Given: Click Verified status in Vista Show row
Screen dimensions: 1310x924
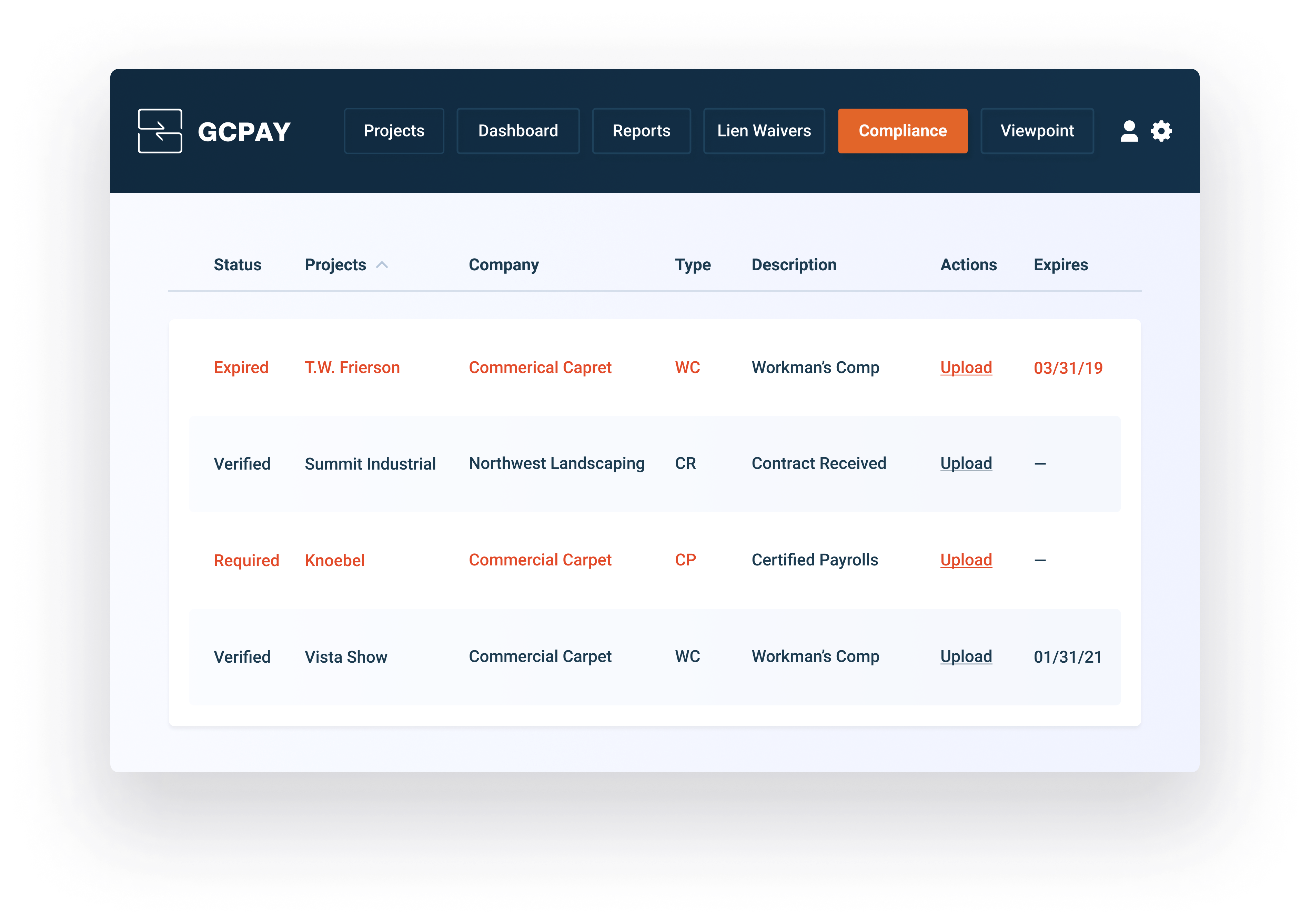Looking at the screenshot, I should (242, 657).
